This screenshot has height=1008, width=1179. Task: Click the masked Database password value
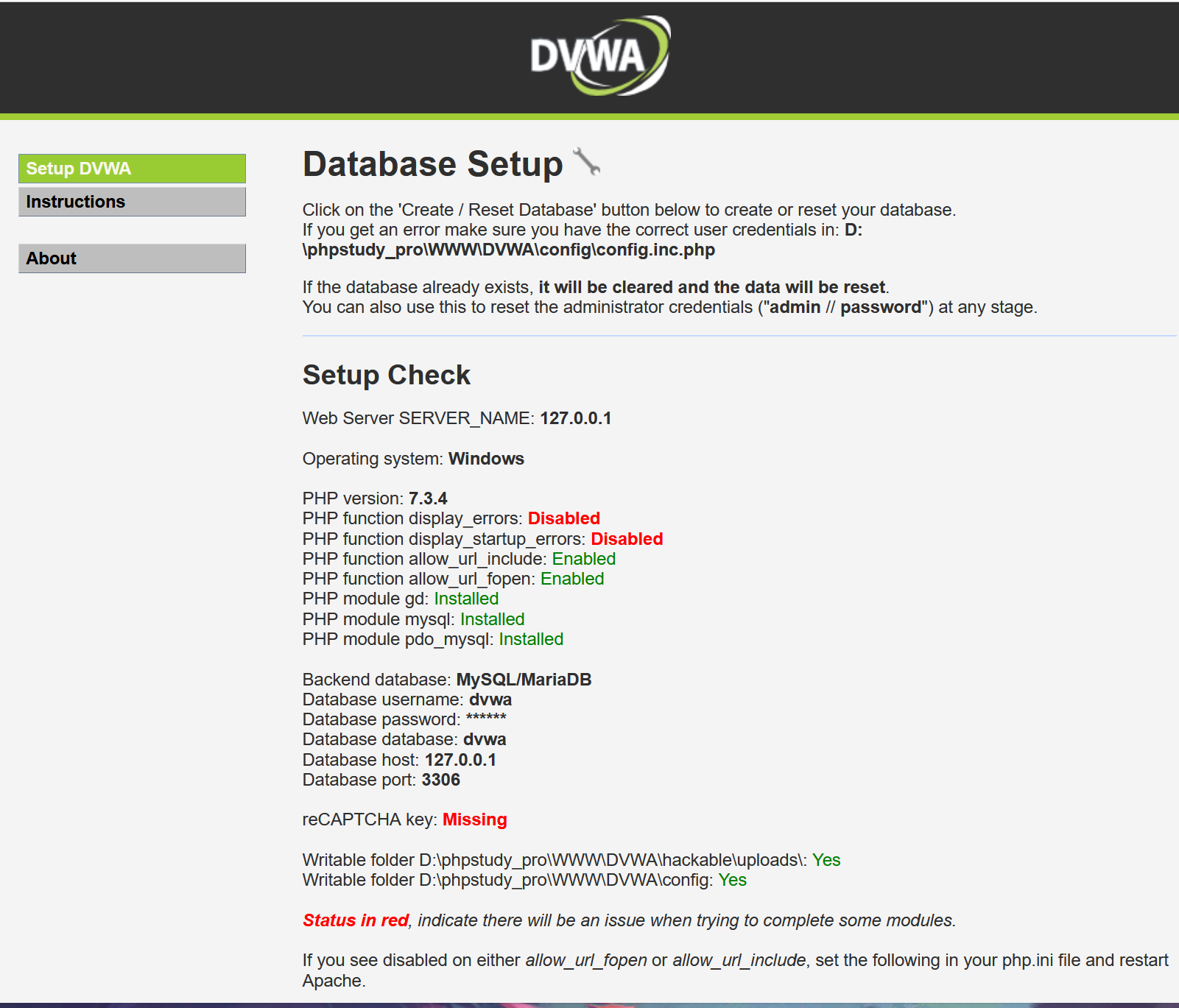486,718
